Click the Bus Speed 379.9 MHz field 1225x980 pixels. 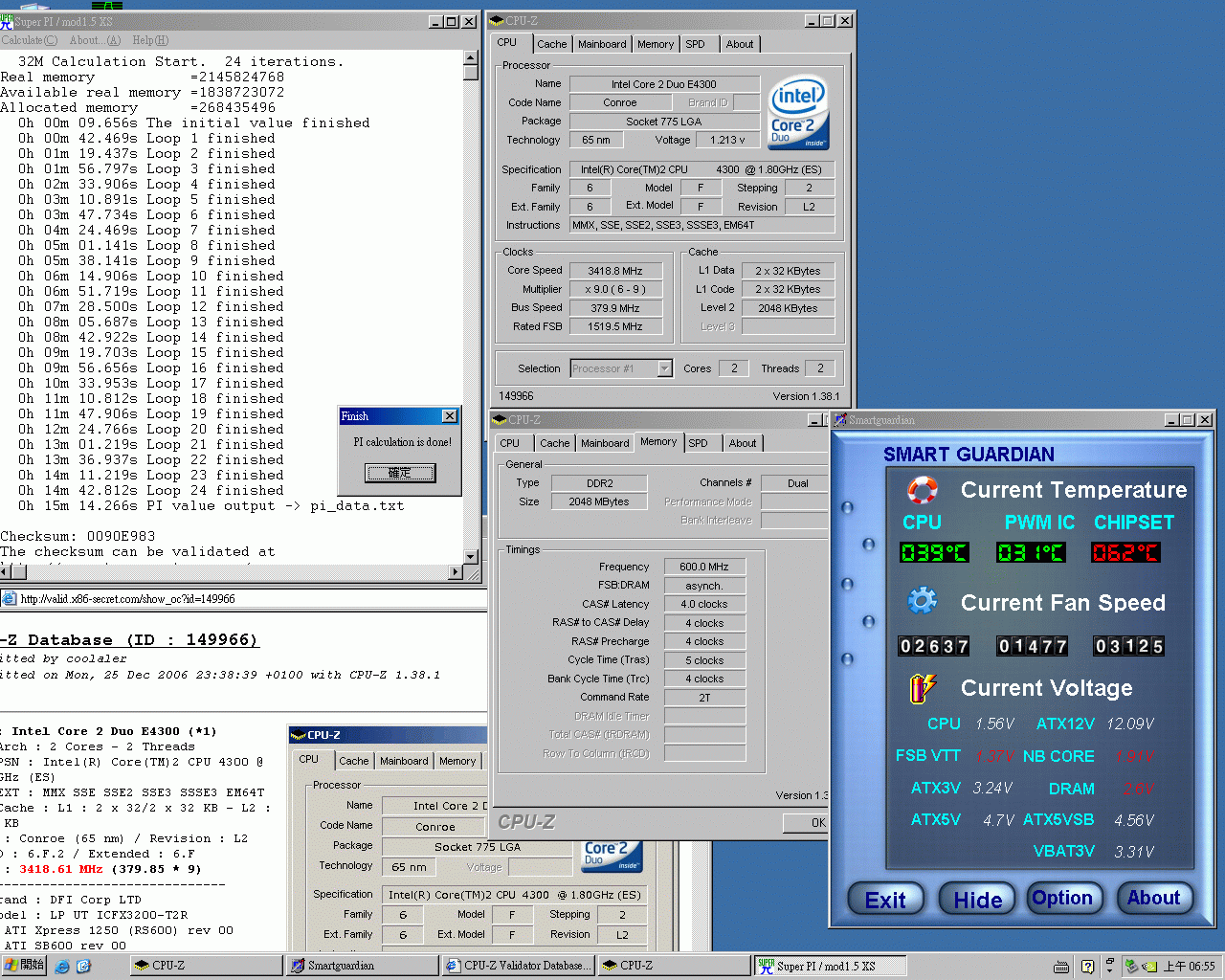[x=615, y=308]
